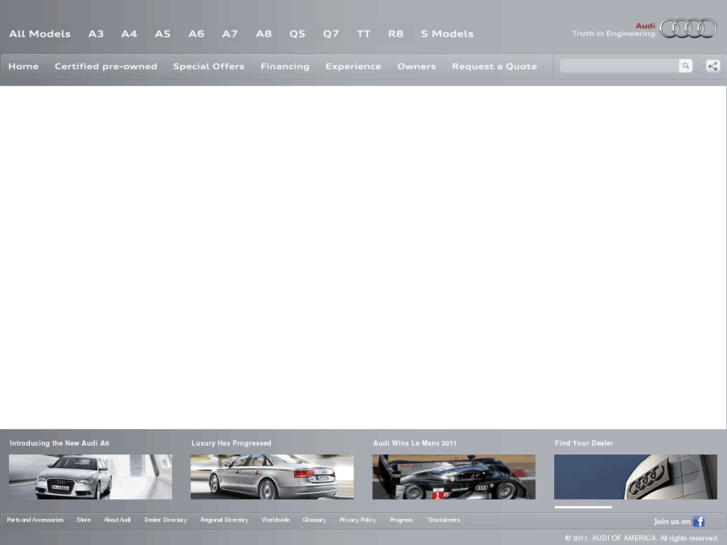This screenshot has height=545, width=727.
Task: Open the Experience section
Action: click(353, 66)
